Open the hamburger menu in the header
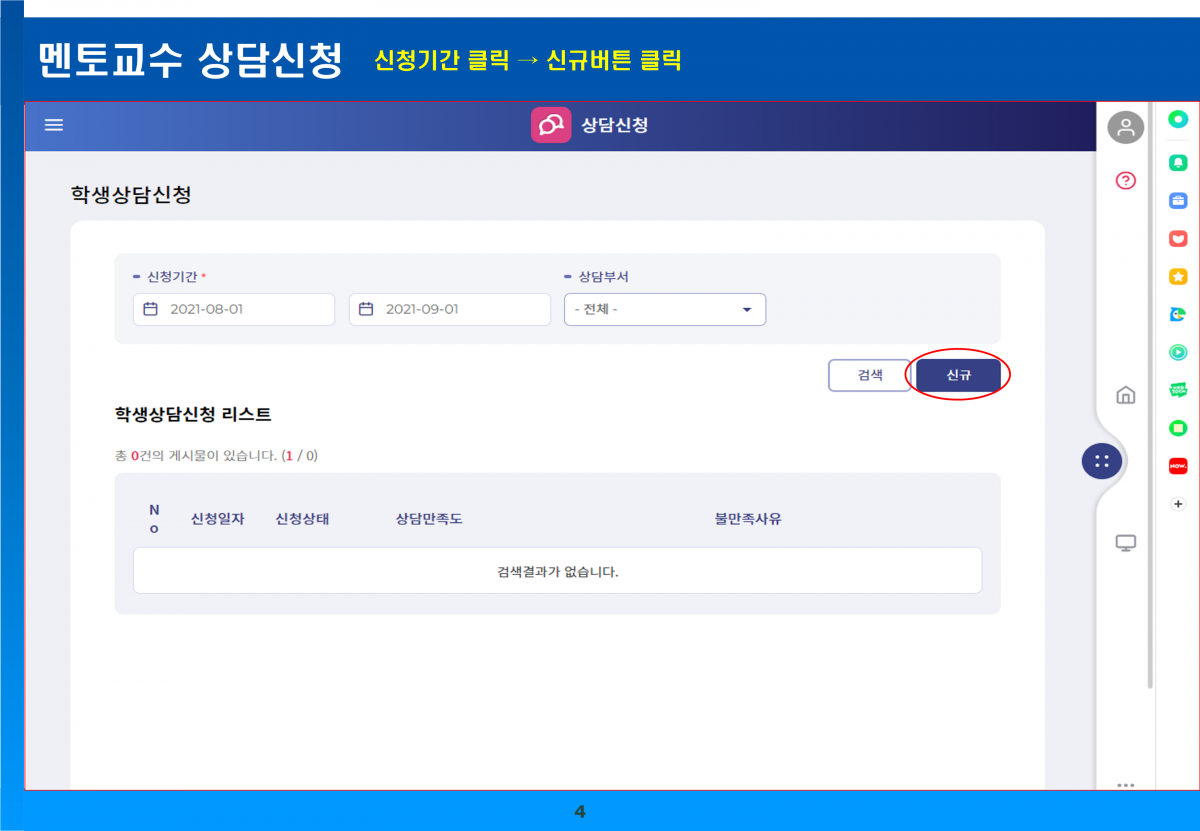1200x831 pixels. click(x=54, y=125)
